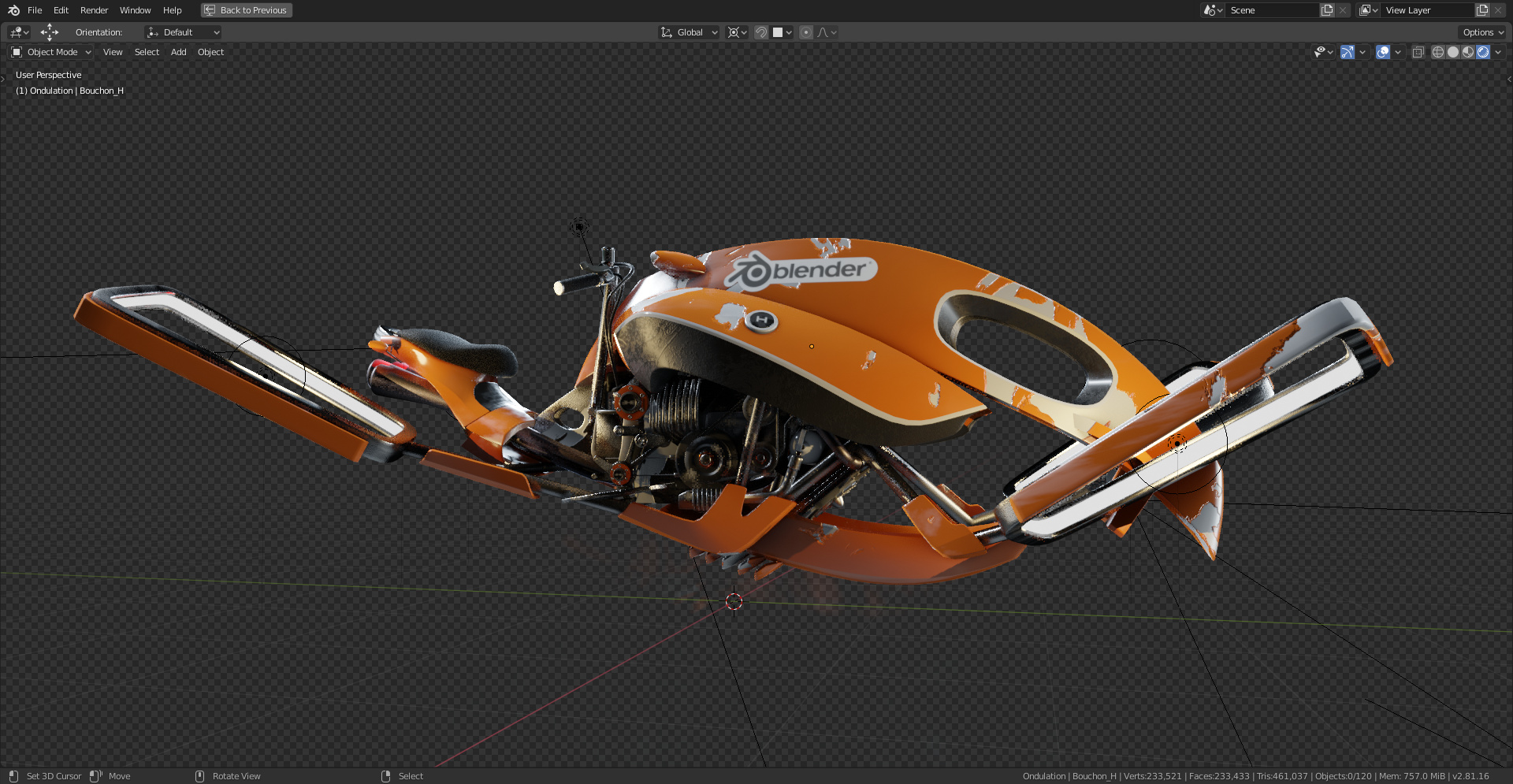Open the Blender logo application menu
Screen dimensions: 1513x784
[13, 10]
